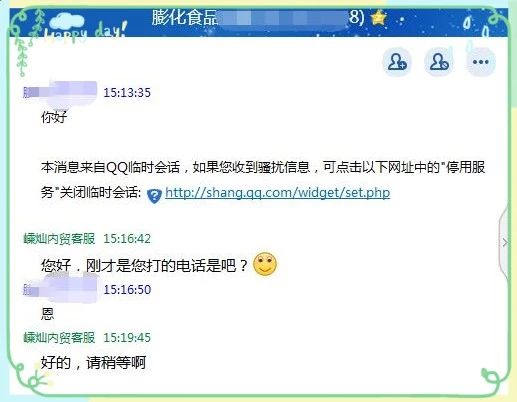Click the yellow star next to the title

379,18
